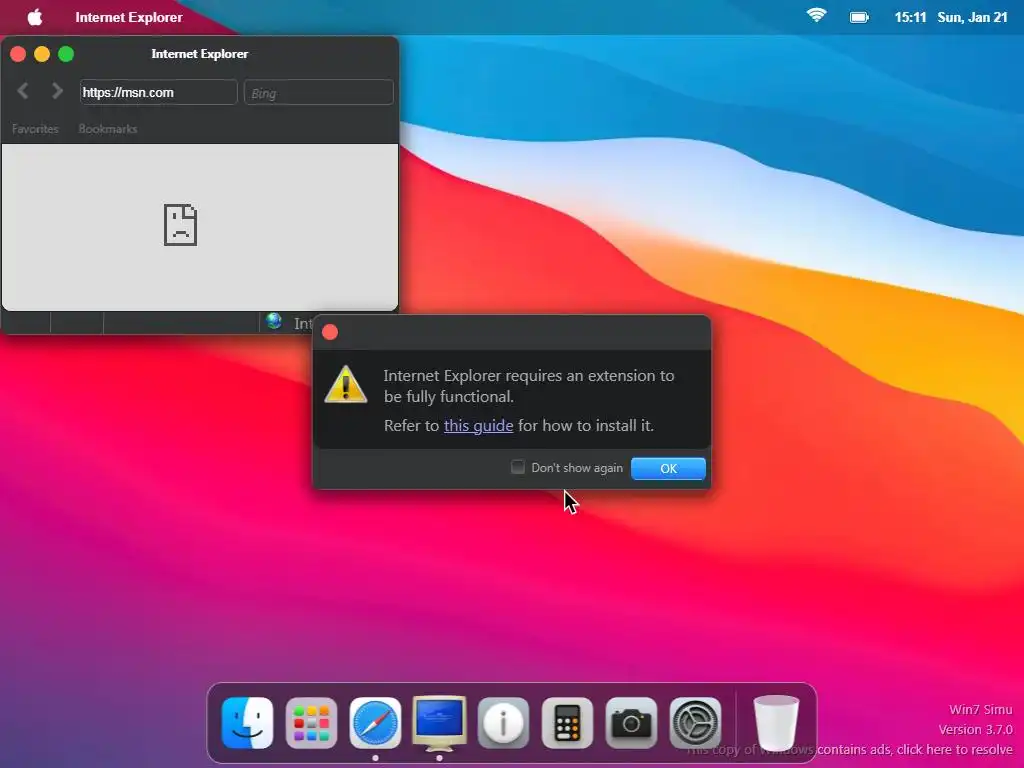The image size is (1024, 768).
Task: Click the sad page error icon
Action: pyautogui.click(x=180, y=225)
